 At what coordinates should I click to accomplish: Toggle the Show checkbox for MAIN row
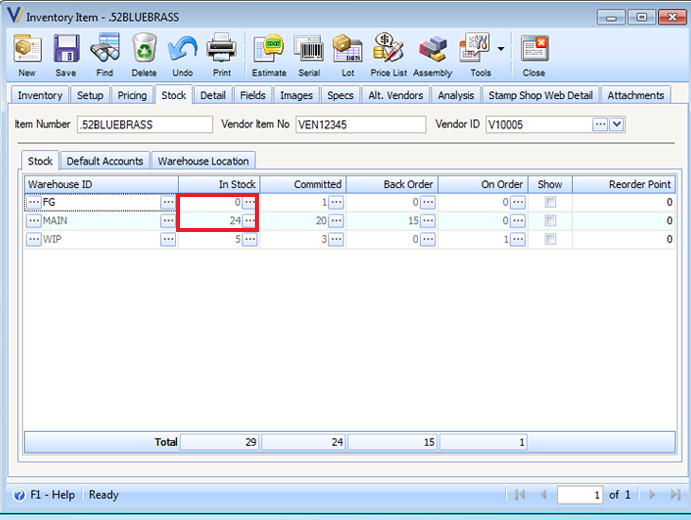point(550,220)
